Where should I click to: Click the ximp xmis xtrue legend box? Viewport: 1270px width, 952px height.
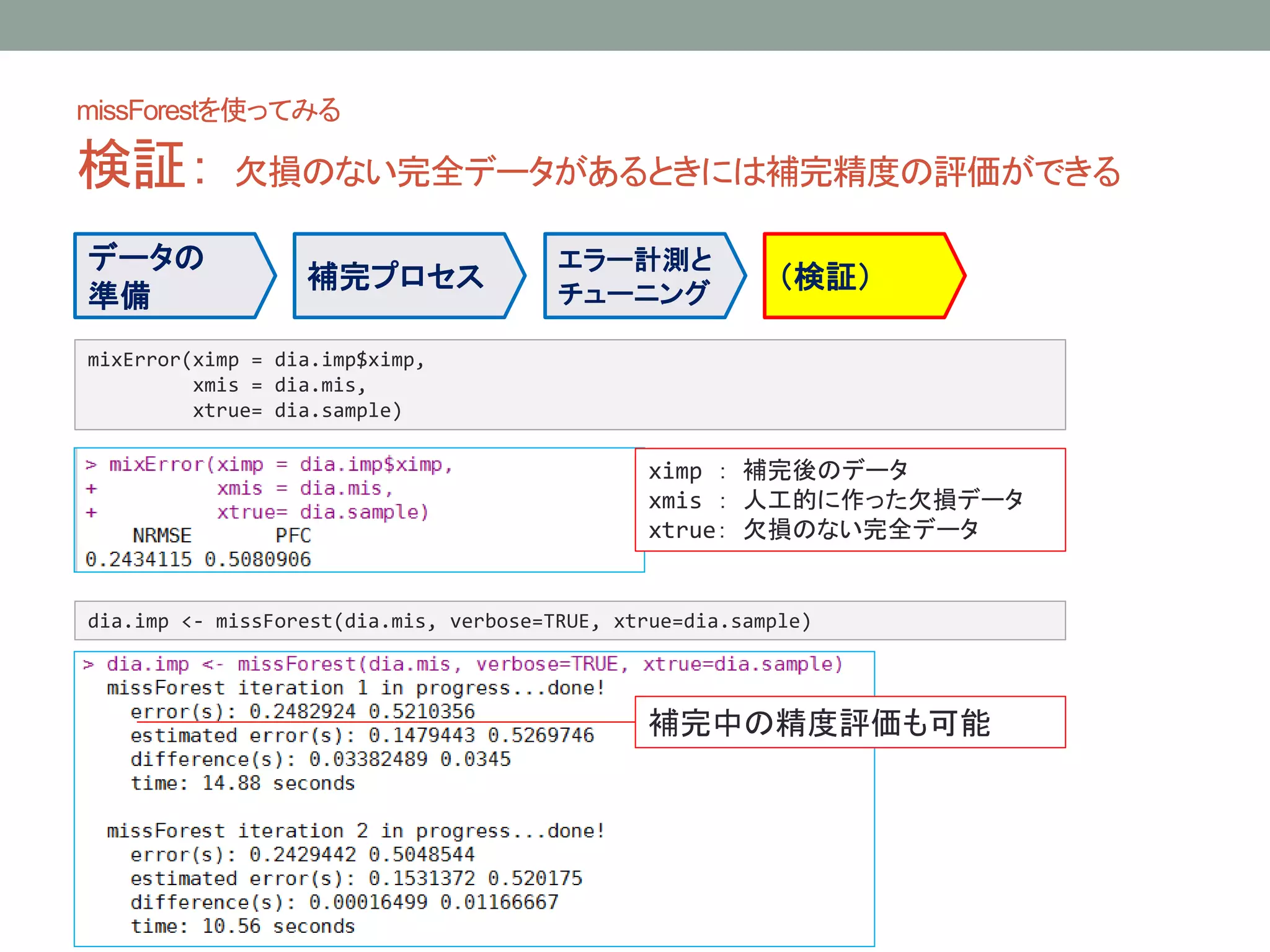click(x=850, y=500)
